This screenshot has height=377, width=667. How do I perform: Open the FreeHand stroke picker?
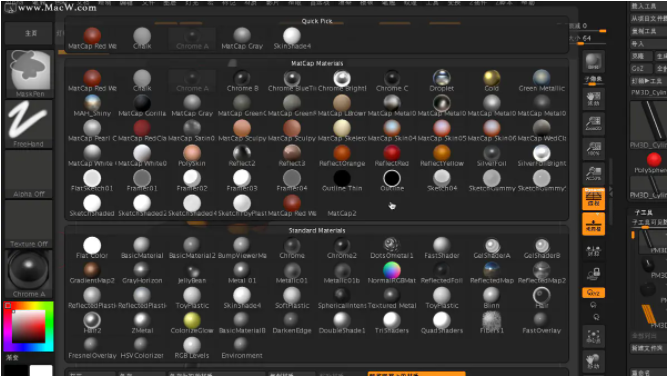coord(29,124)
